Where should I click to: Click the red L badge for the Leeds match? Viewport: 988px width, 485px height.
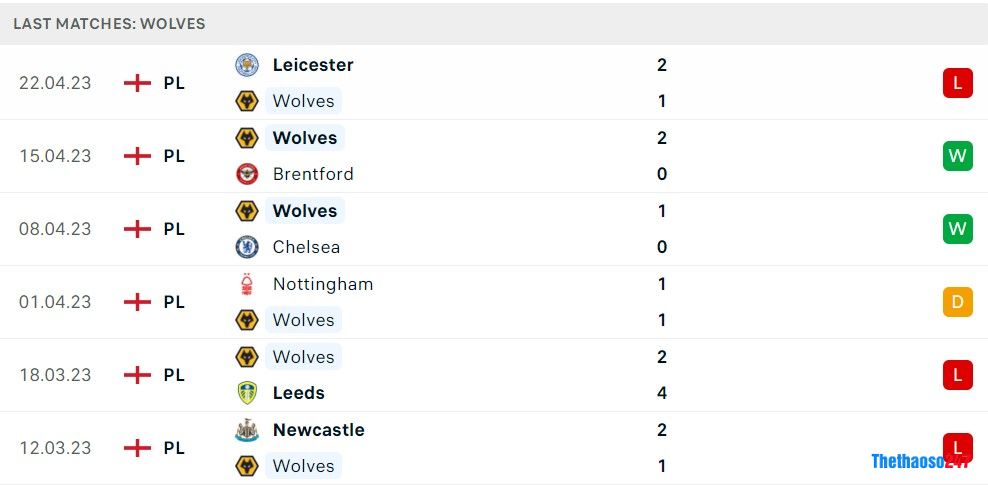point(957,375)
